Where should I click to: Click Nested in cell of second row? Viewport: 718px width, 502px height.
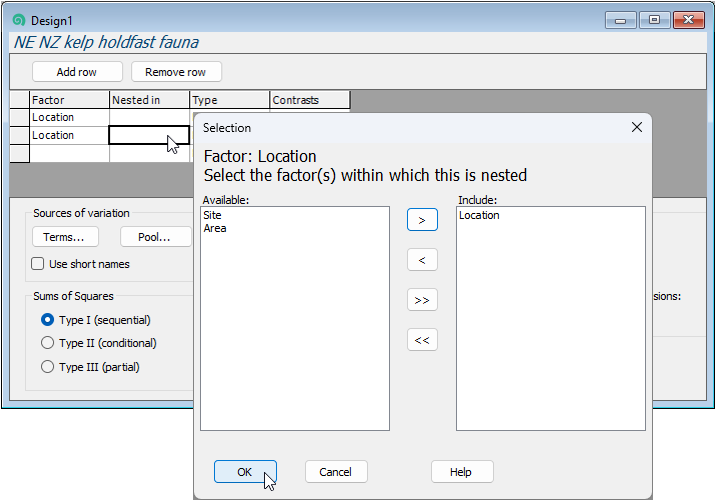point(149,135)
